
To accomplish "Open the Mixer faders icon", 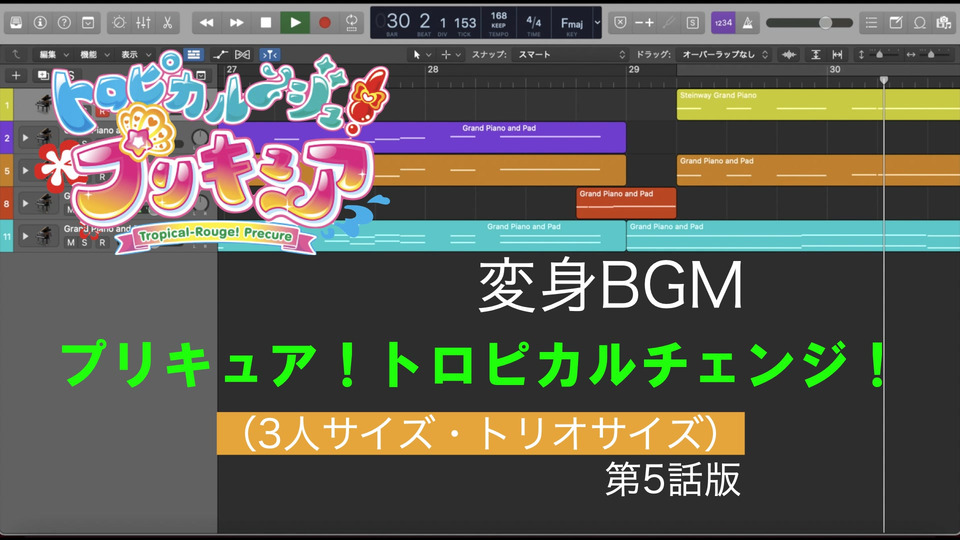I will click(143, 23).
